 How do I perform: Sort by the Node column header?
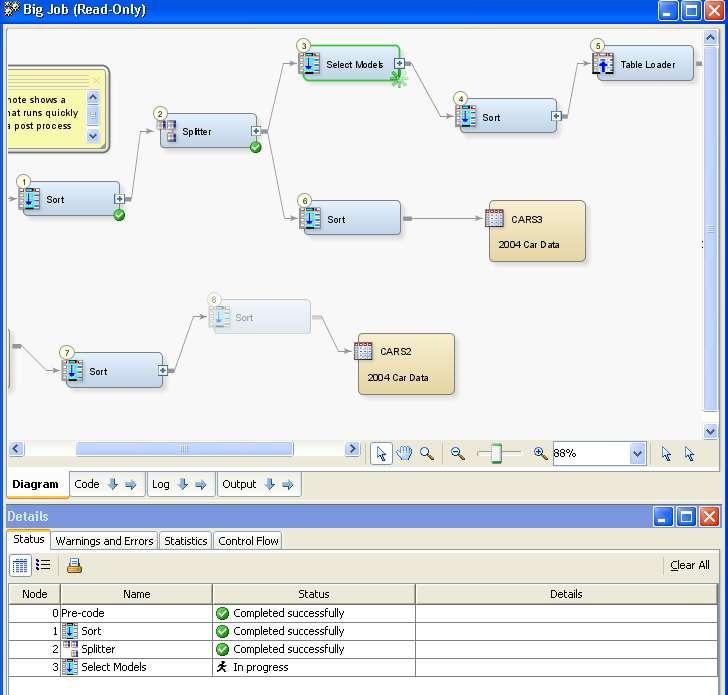pos(34,594)
